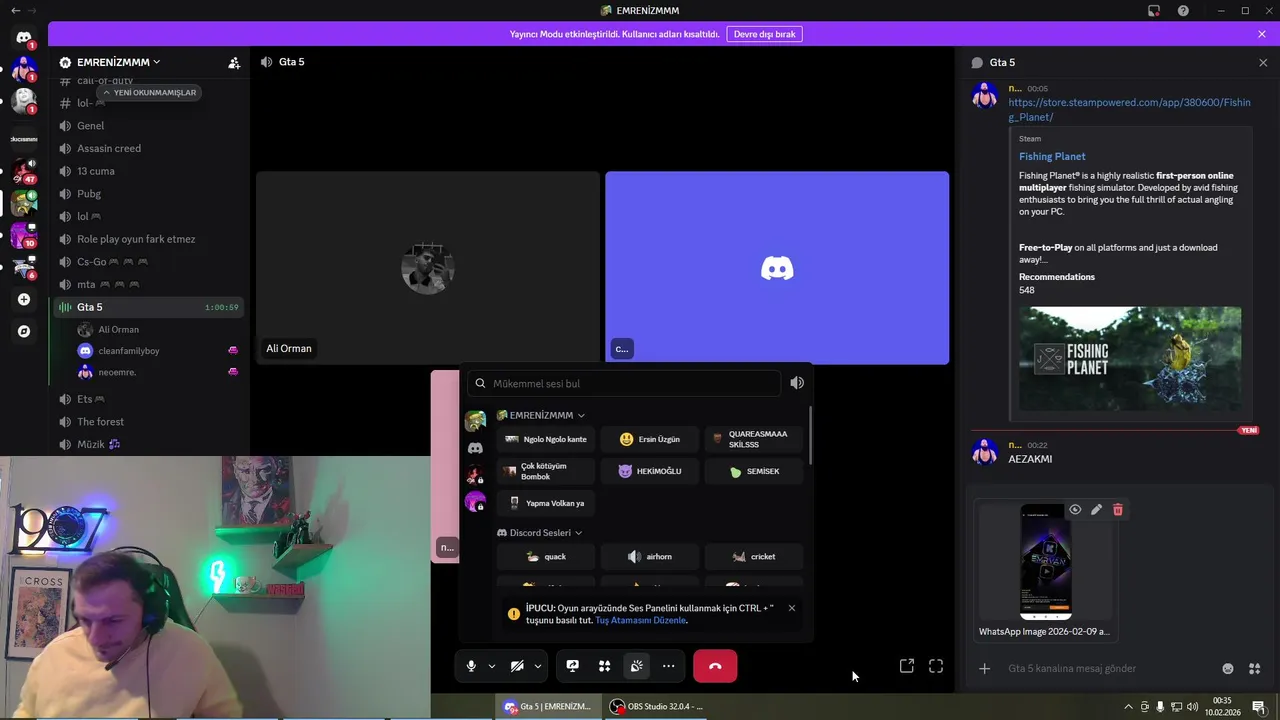
Task: Disconnect from the voice call
Action: coord(715,666)
